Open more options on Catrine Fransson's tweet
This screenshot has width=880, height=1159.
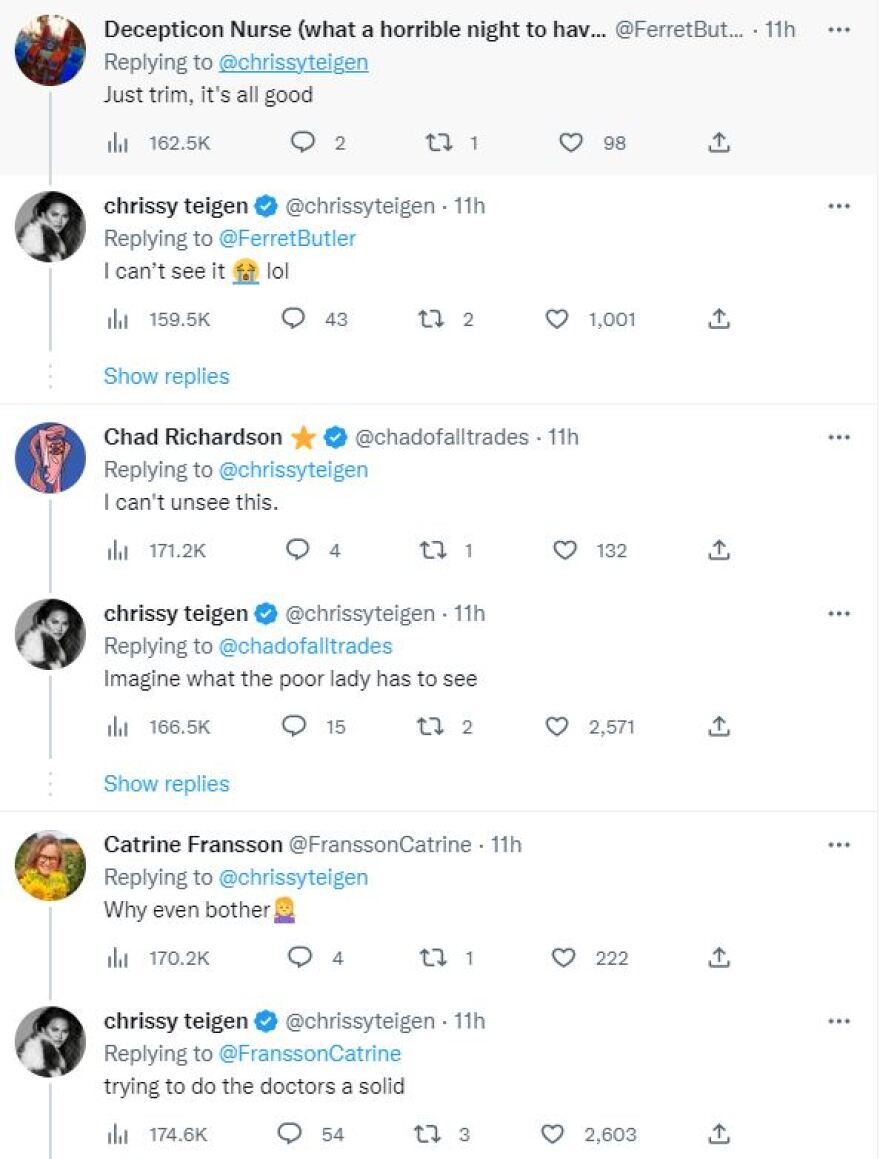(x=839, y=845)
